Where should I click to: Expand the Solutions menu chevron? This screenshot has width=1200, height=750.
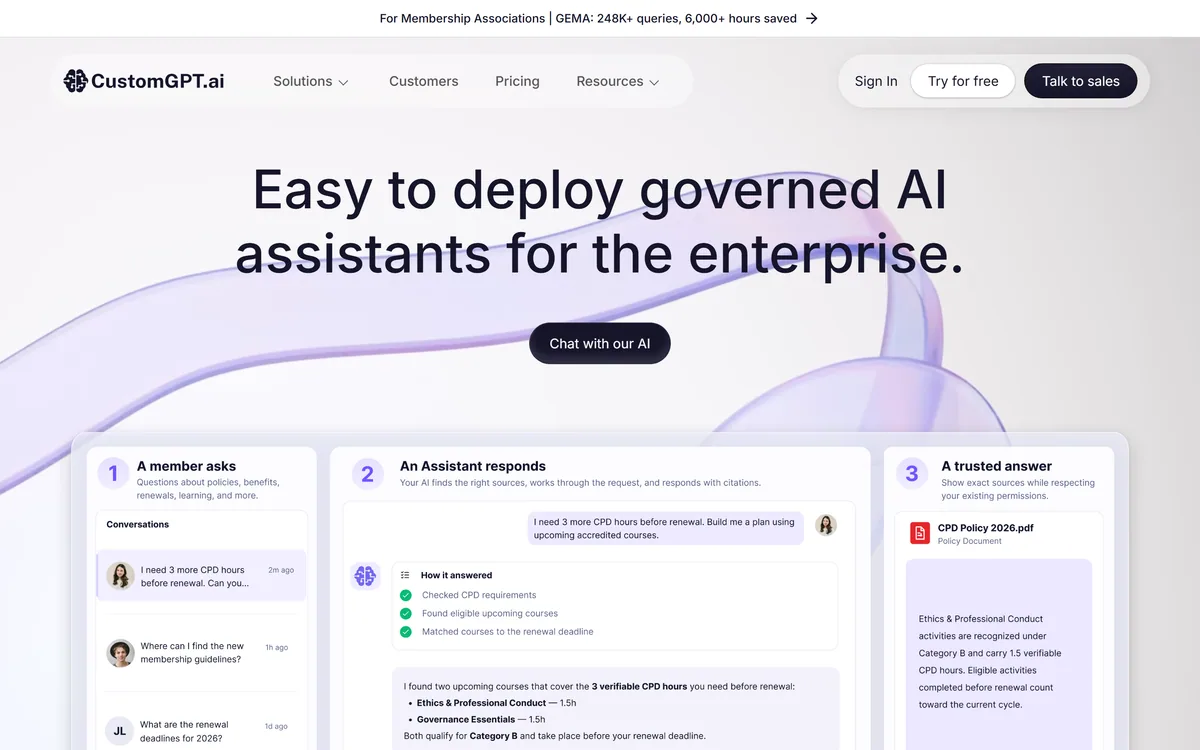[343, 82]
